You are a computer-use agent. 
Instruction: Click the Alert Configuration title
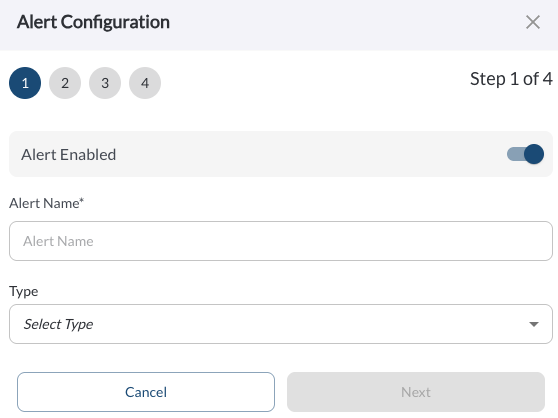(x=93, y=22)
